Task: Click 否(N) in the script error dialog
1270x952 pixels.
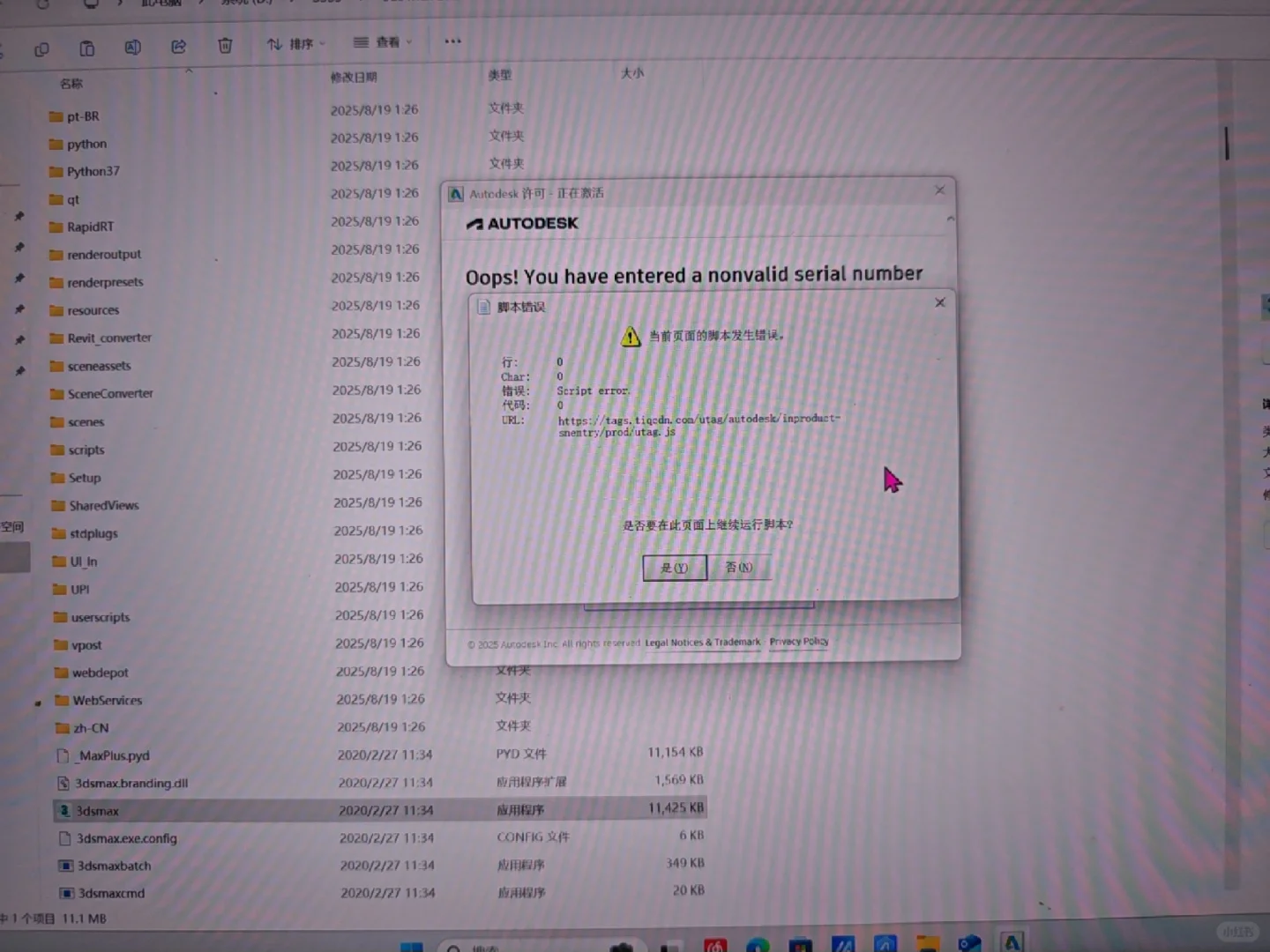Action: click(739, 567)
